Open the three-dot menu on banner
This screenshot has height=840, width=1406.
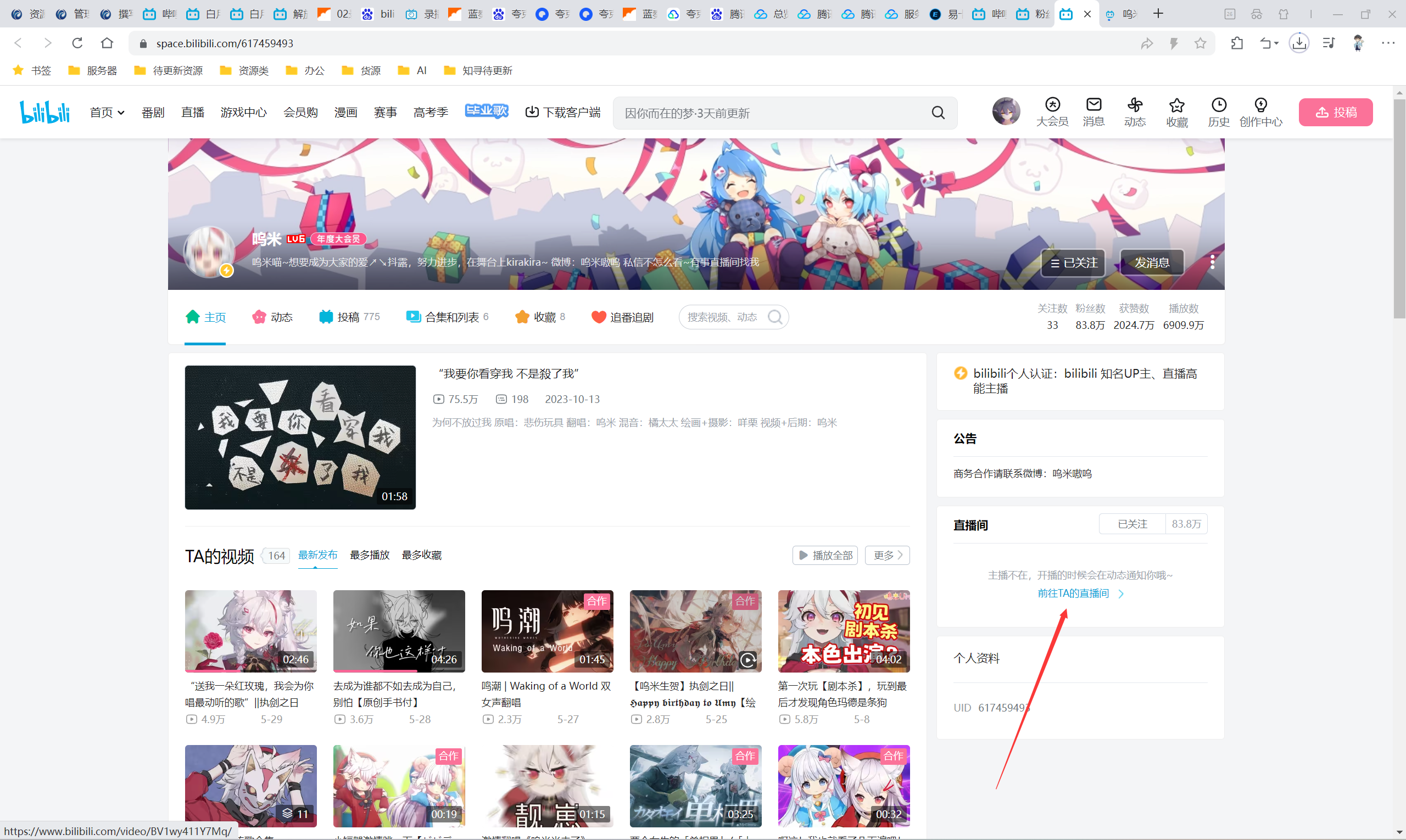pos(1212,262)
